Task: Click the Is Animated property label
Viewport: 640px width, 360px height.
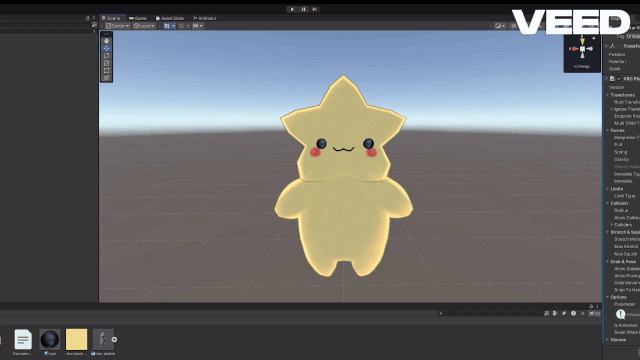Action: [625, 325]
